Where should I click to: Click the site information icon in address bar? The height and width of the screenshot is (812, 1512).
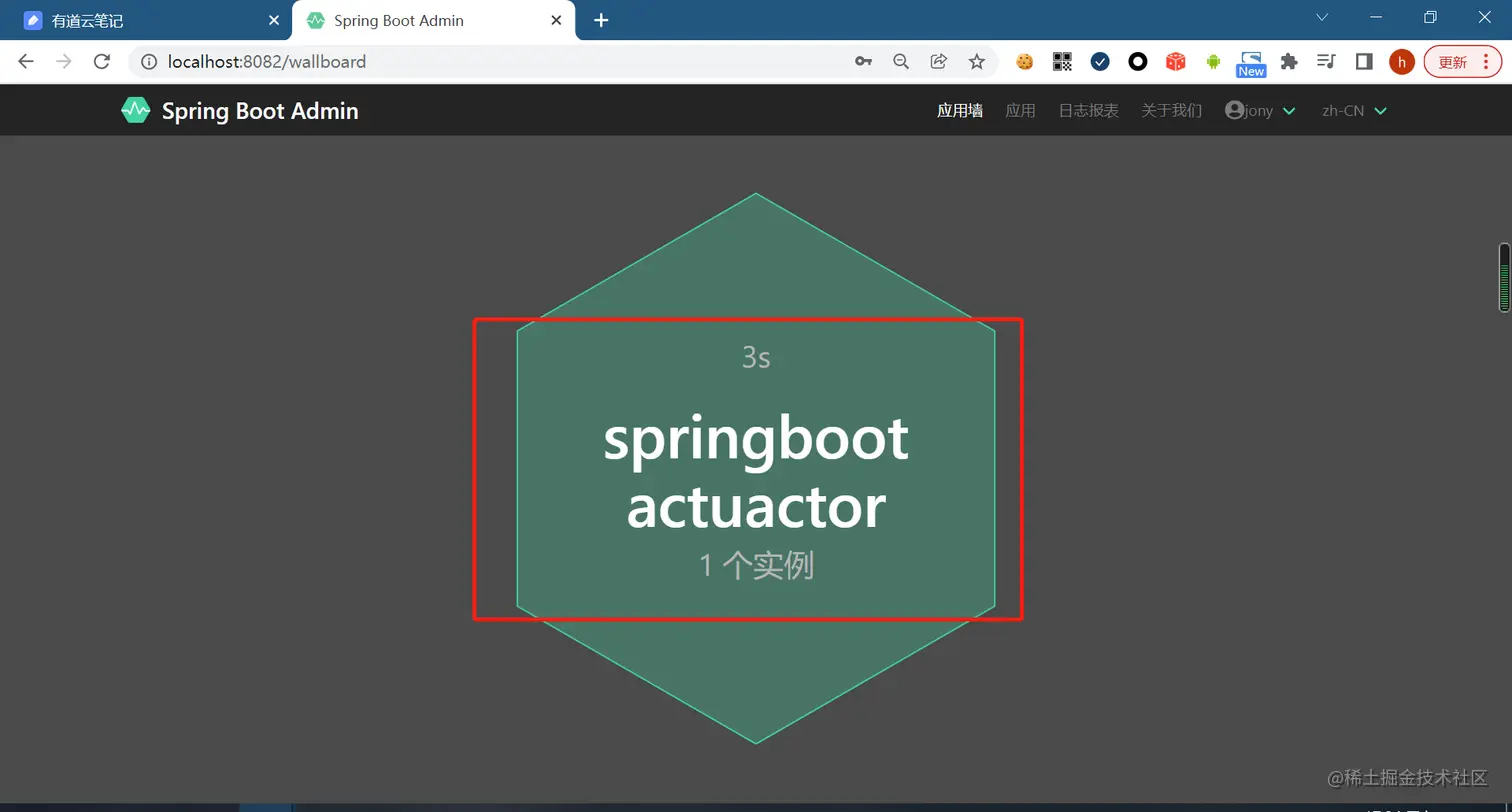[x=149, y=62]
